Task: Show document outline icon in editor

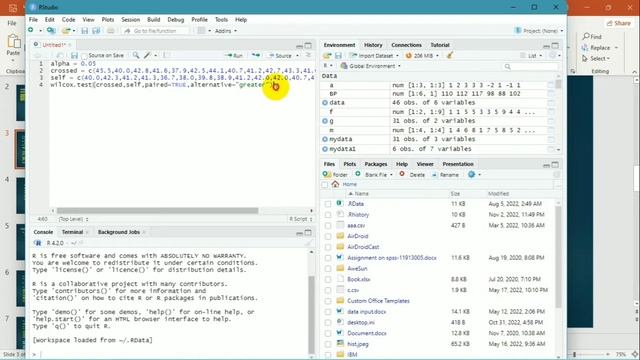Action: (x=309, y=55)
